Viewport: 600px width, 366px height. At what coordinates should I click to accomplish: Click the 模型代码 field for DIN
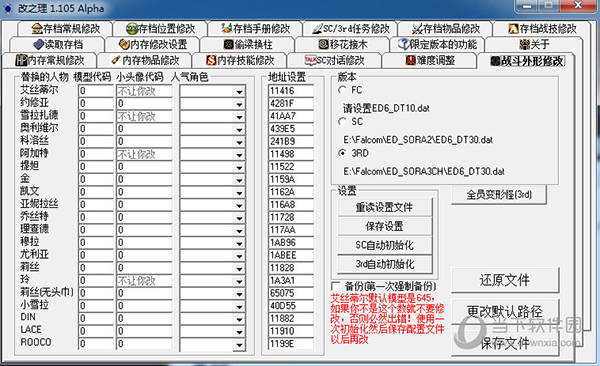point(96,319)
